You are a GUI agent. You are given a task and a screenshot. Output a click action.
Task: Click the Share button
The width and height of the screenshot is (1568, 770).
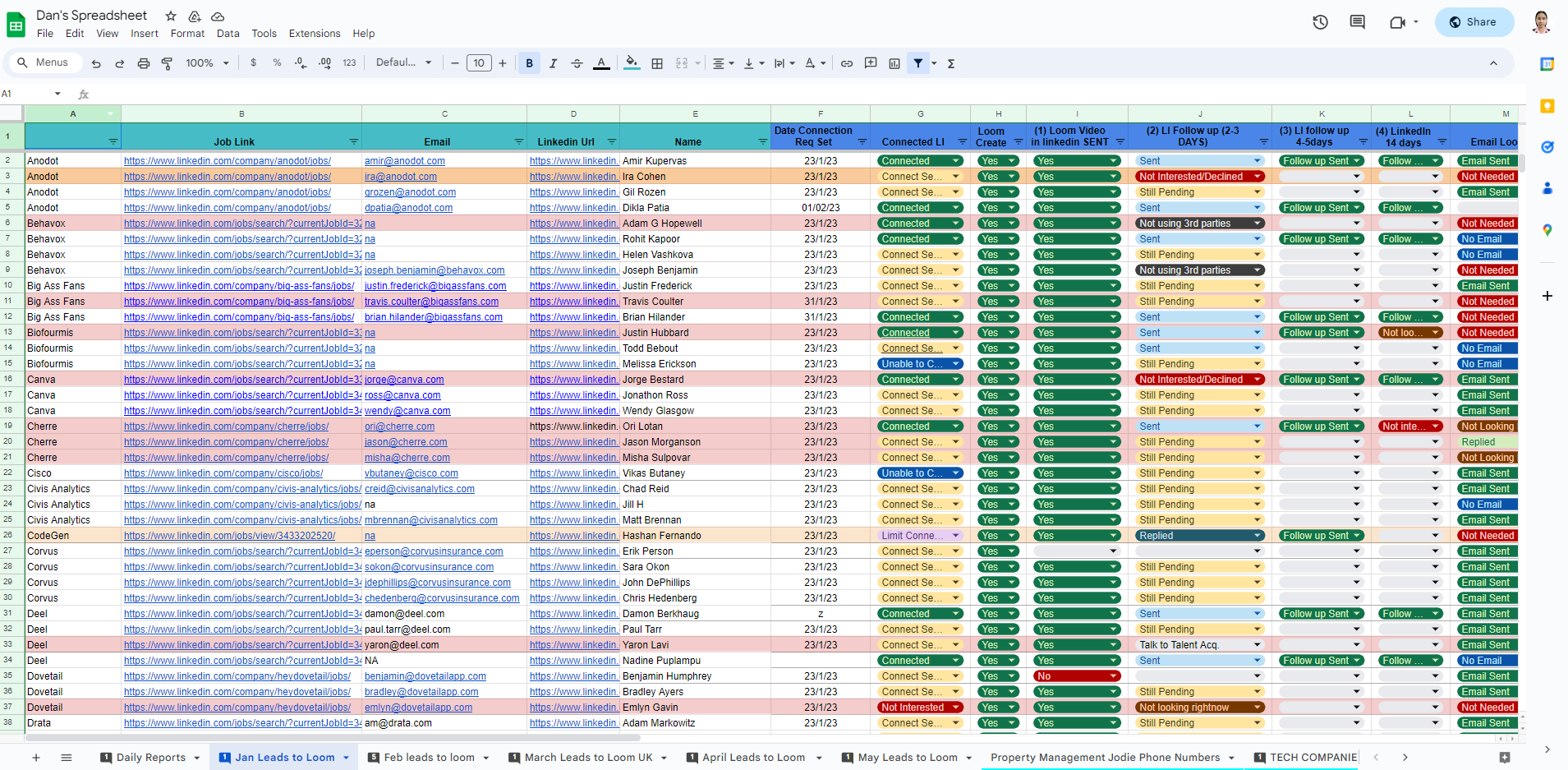1474,22
